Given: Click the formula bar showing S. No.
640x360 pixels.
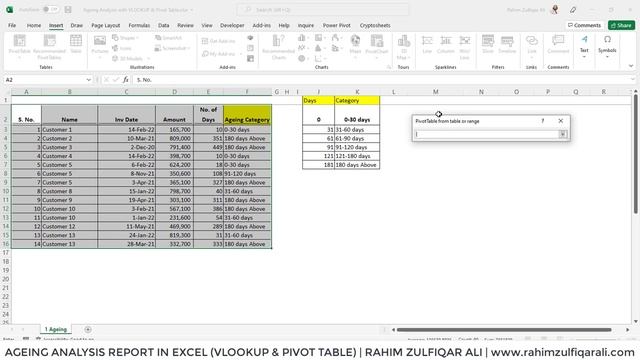Looking at the screenshot, I should (x=382, y=80).
